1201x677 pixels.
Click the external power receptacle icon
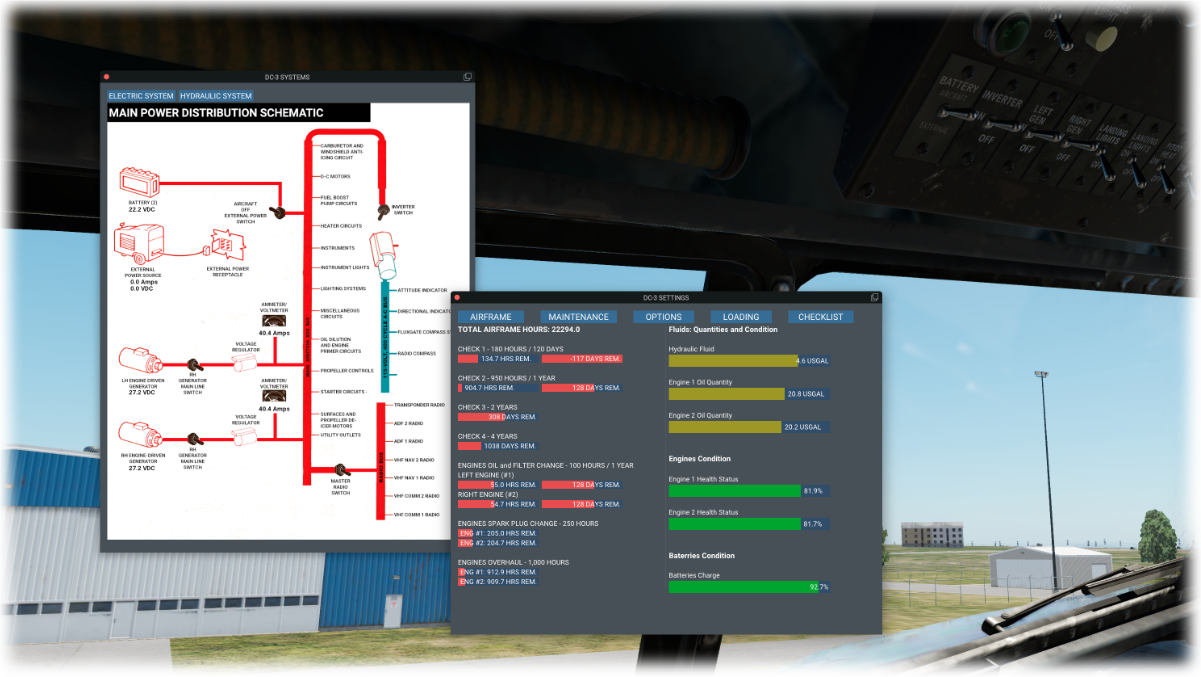[x=228, y=244]
